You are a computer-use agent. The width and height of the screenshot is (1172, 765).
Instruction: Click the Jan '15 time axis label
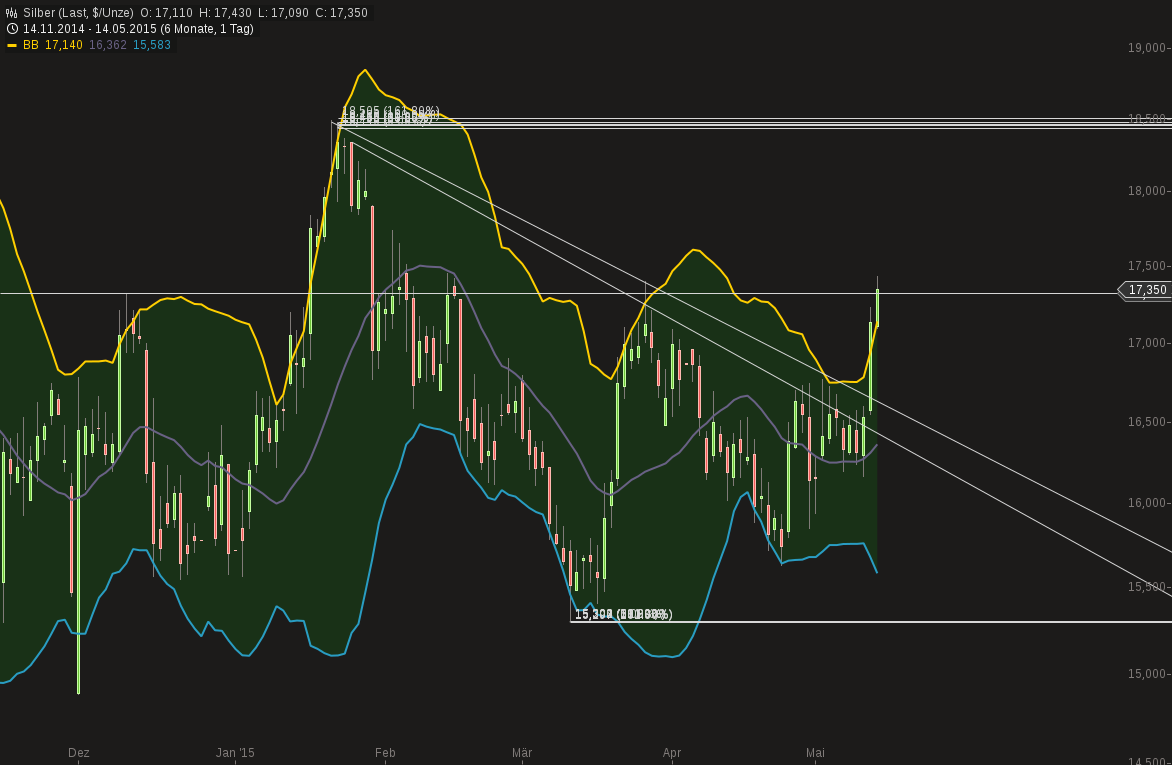[235, 752]
